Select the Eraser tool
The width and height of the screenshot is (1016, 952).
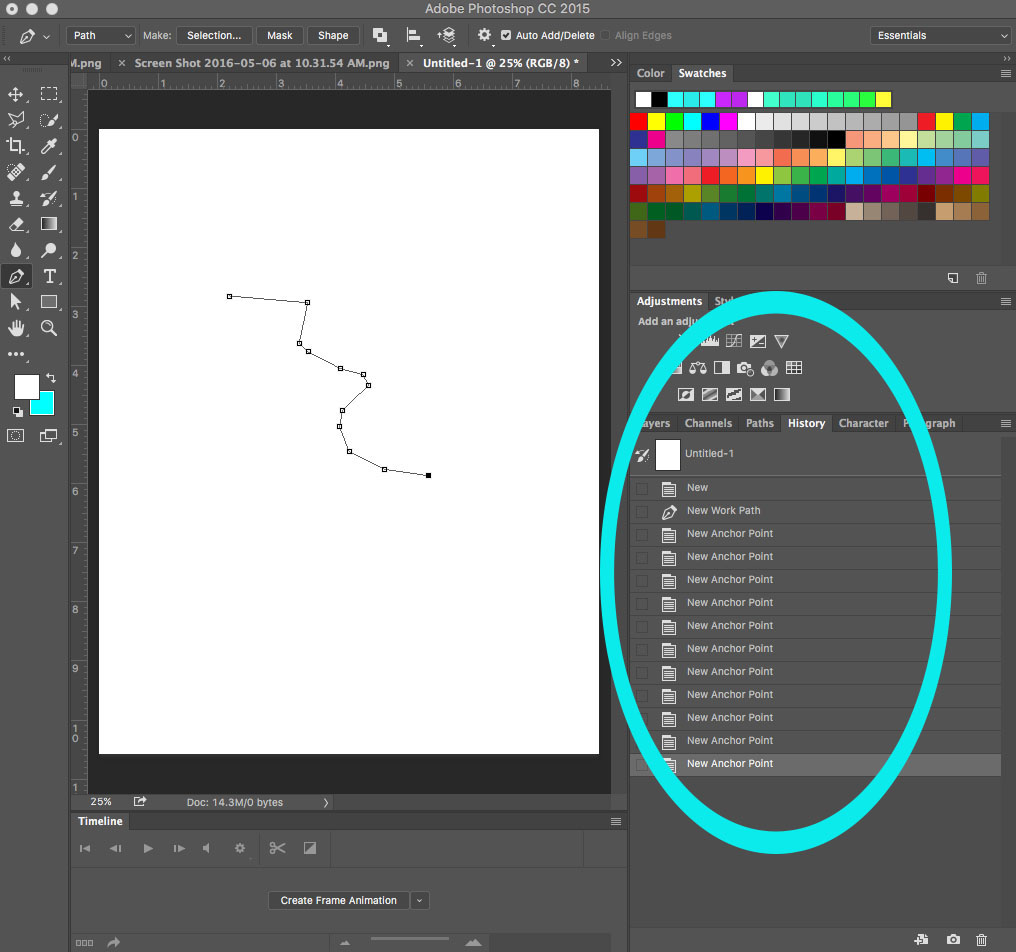click(x=16, y=224)
